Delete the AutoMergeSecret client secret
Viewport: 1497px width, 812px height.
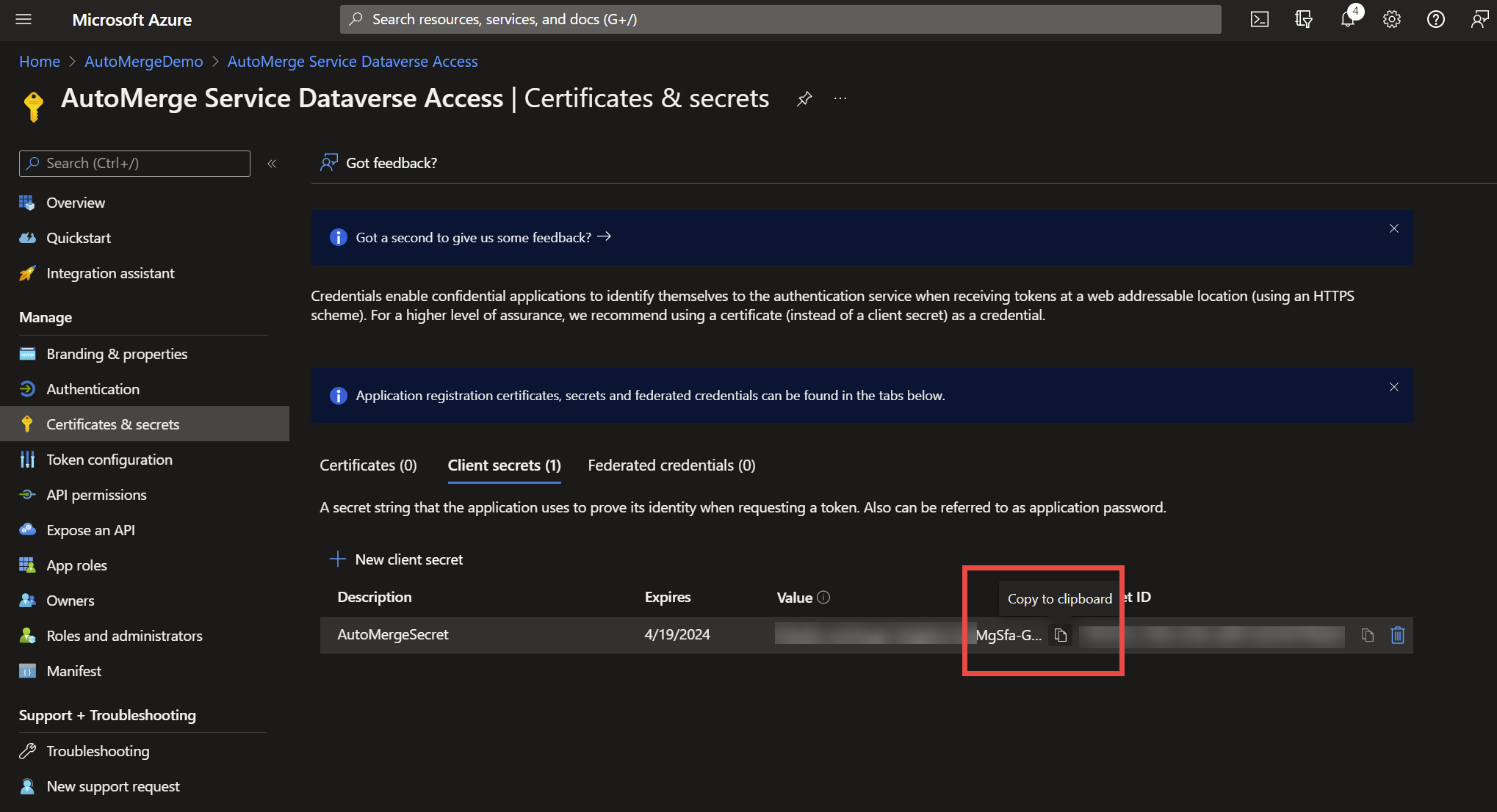[1398, 635]
